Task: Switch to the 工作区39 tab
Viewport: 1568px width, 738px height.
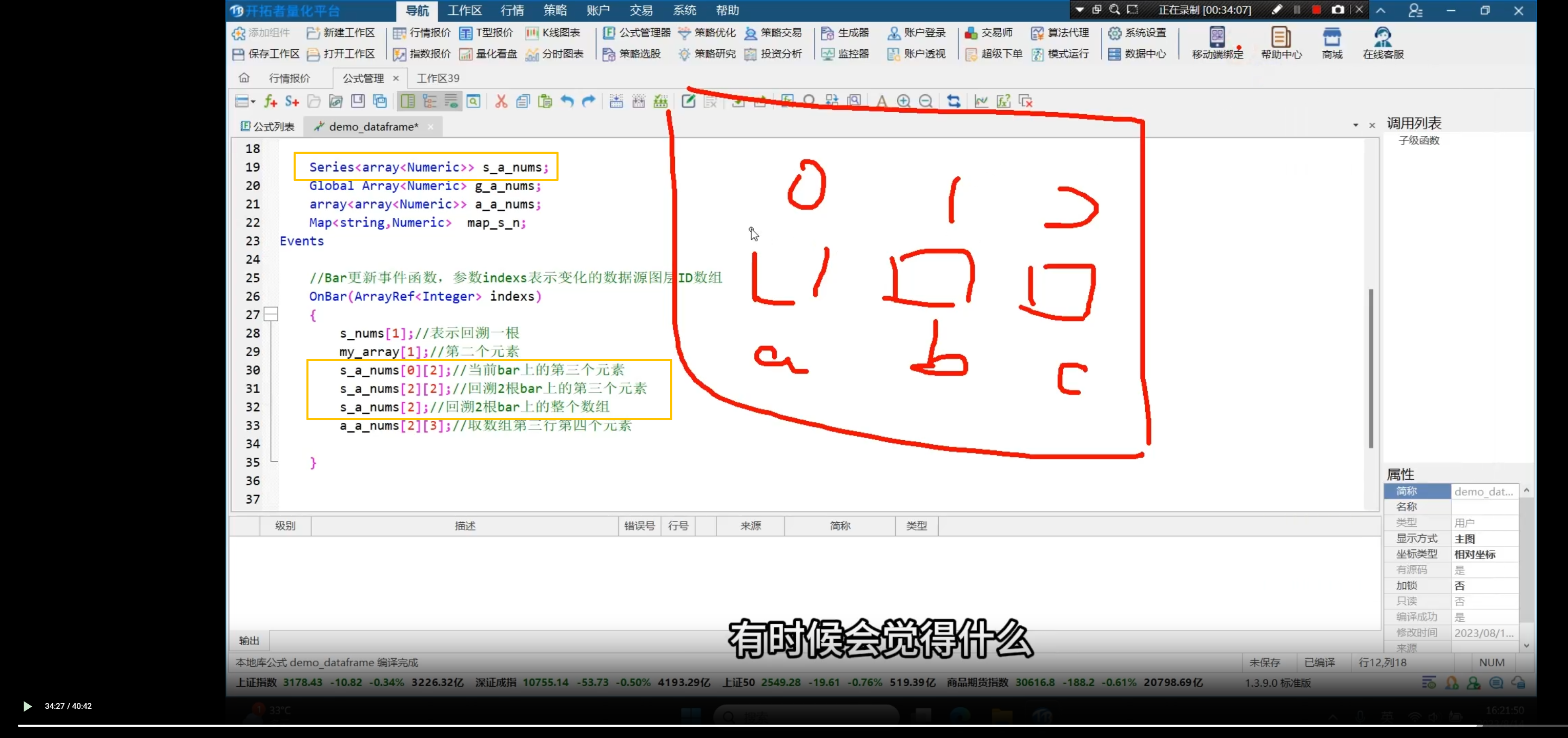Action: (438, 78)
